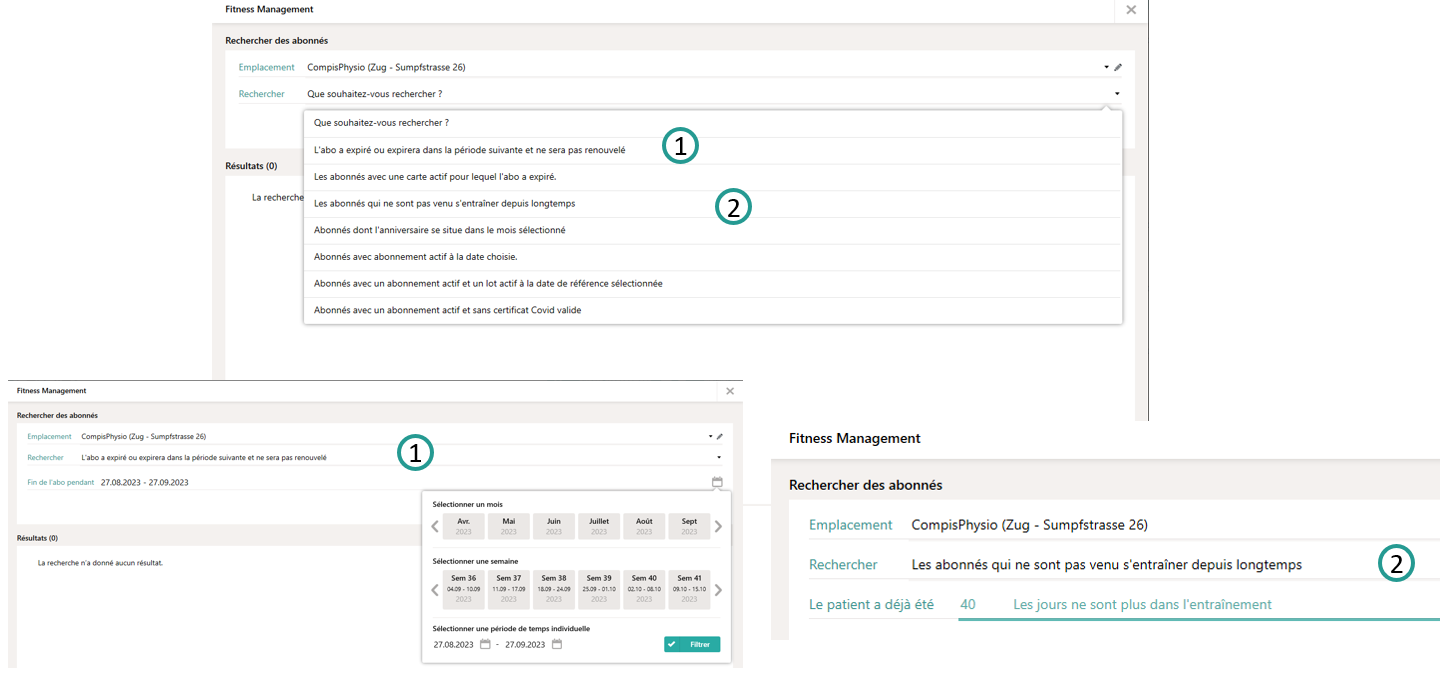Open calendar icon beside Fin de l'abo pendant

tap(717, 482)
